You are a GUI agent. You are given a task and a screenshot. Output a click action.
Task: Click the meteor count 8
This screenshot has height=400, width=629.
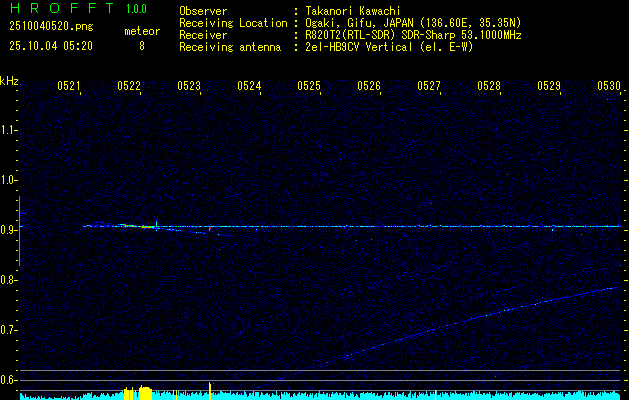[142, 46]
